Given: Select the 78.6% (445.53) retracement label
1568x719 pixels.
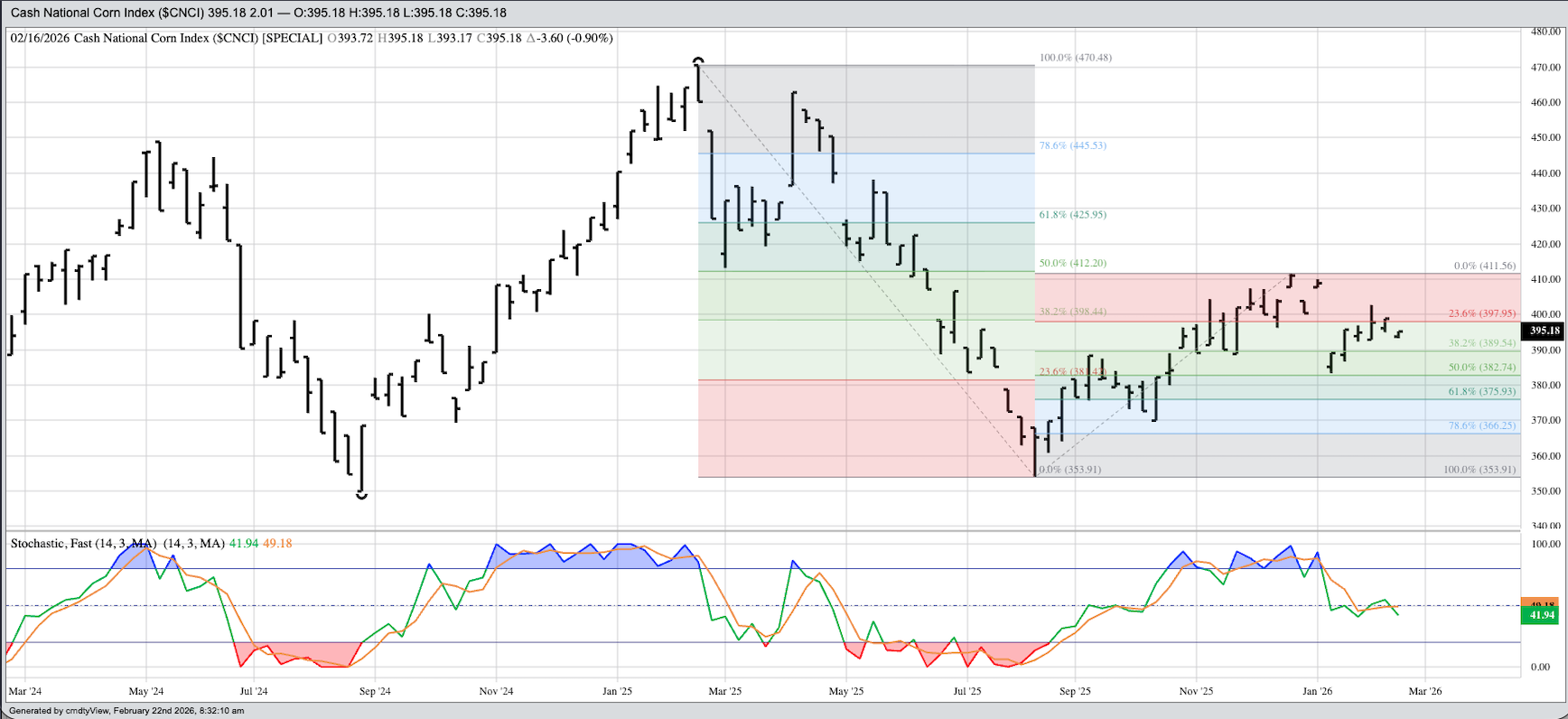Looking at the screenshot, I should [1072, 145].
